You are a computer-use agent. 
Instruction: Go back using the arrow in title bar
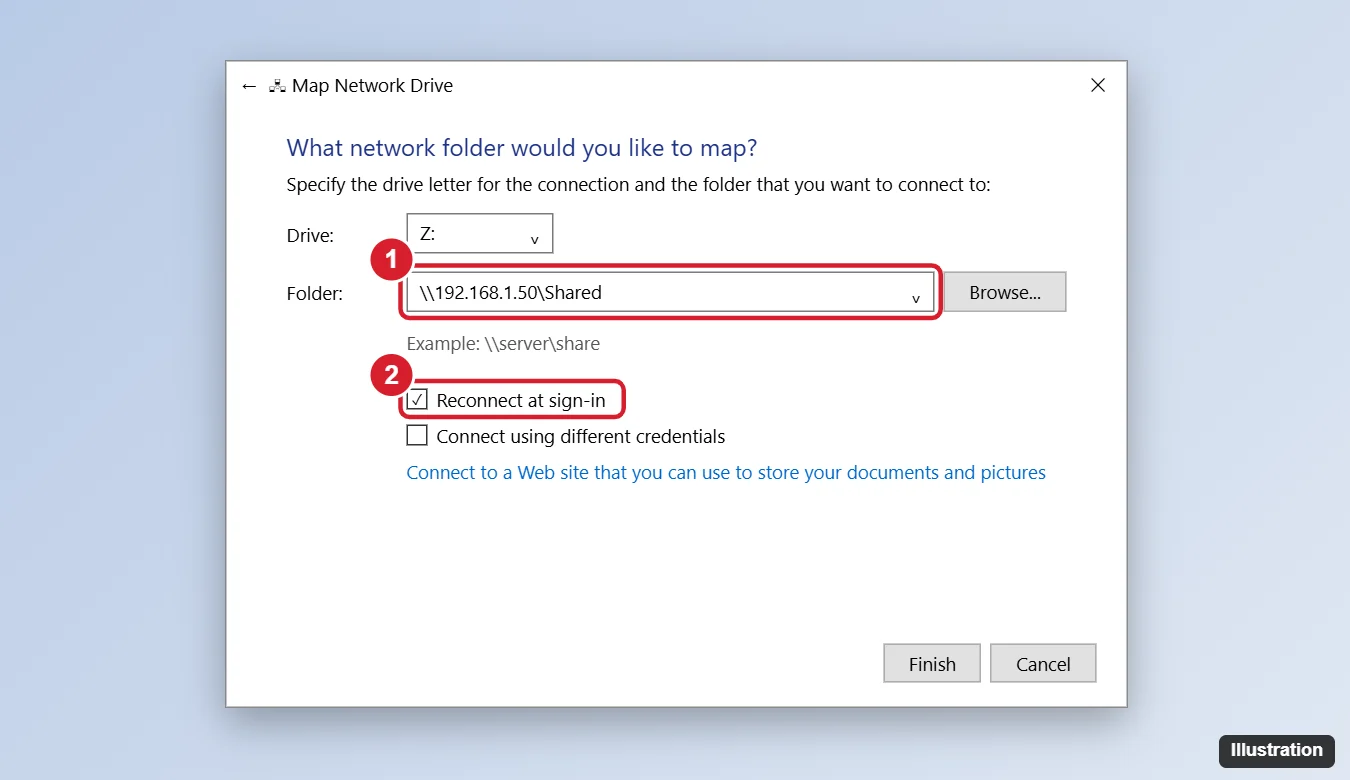point(249,86)
